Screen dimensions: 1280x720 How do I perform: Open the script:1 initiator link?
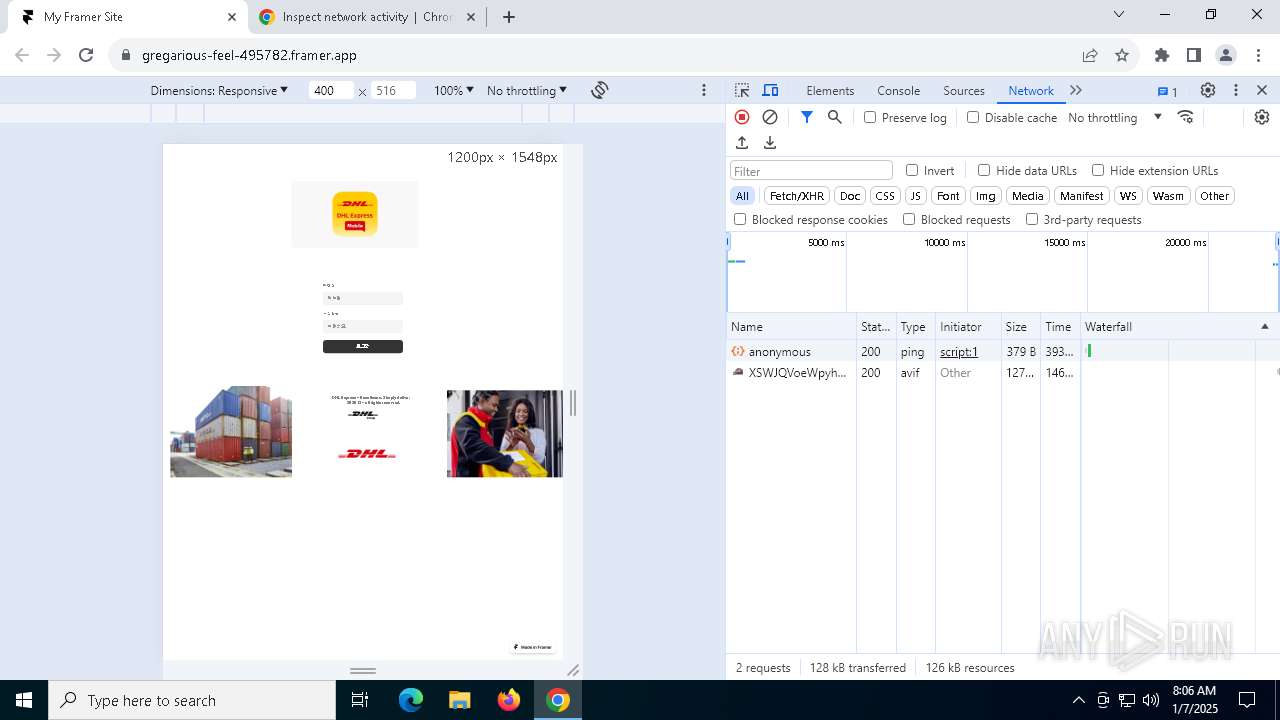coord(959,351)
